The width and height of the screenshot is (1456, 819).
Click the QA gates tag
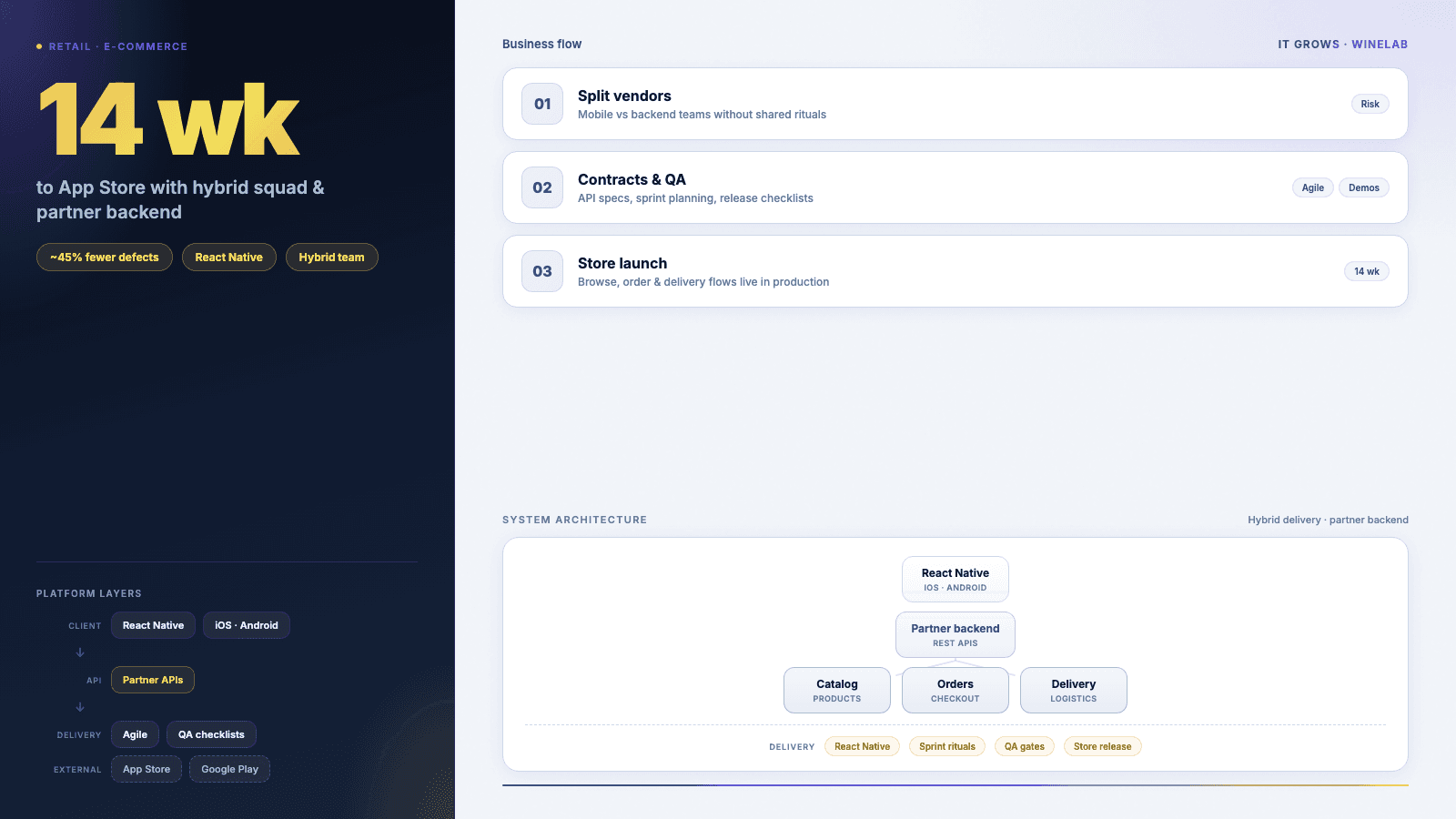1025,746
